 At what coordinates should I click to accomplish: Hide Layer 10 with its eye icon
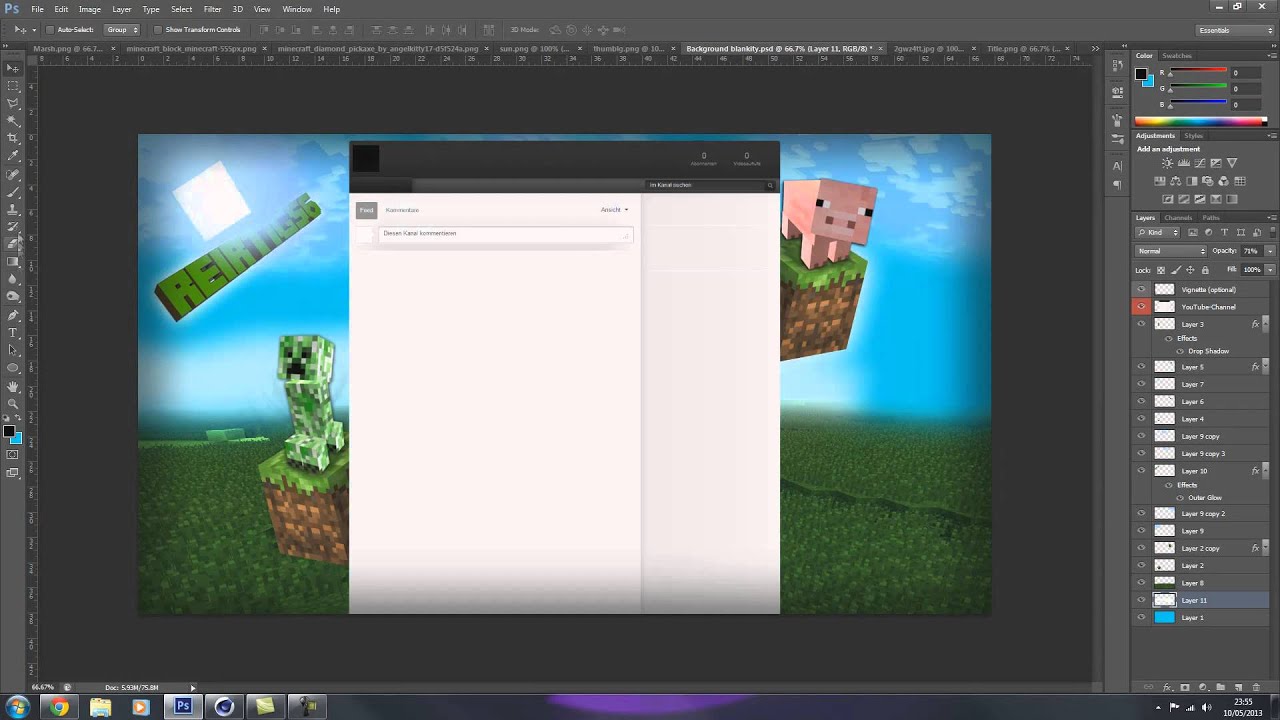point(1141,470)
